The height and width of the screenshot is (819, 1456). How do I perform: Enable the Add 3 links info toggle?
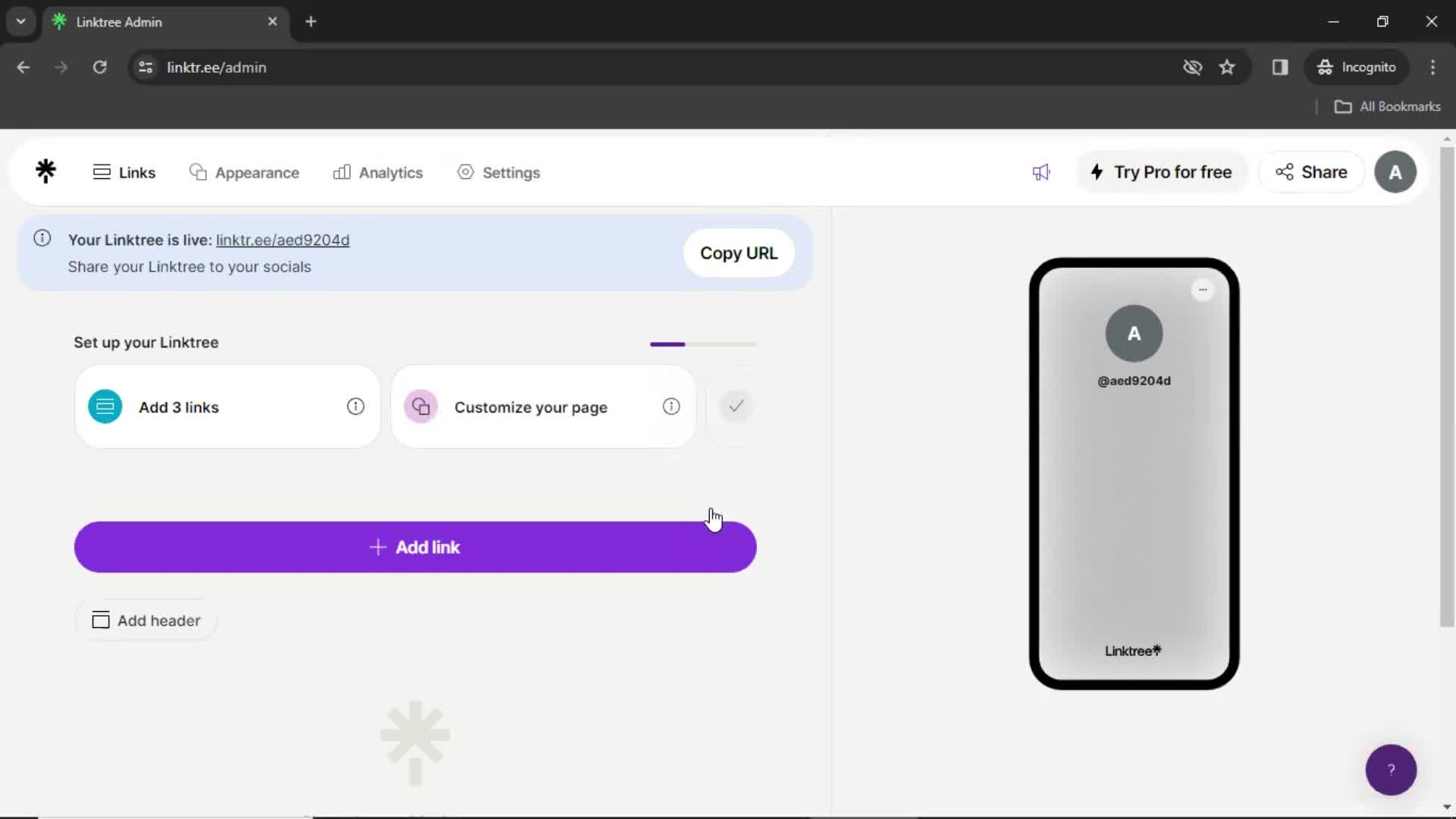click(355, 407)
